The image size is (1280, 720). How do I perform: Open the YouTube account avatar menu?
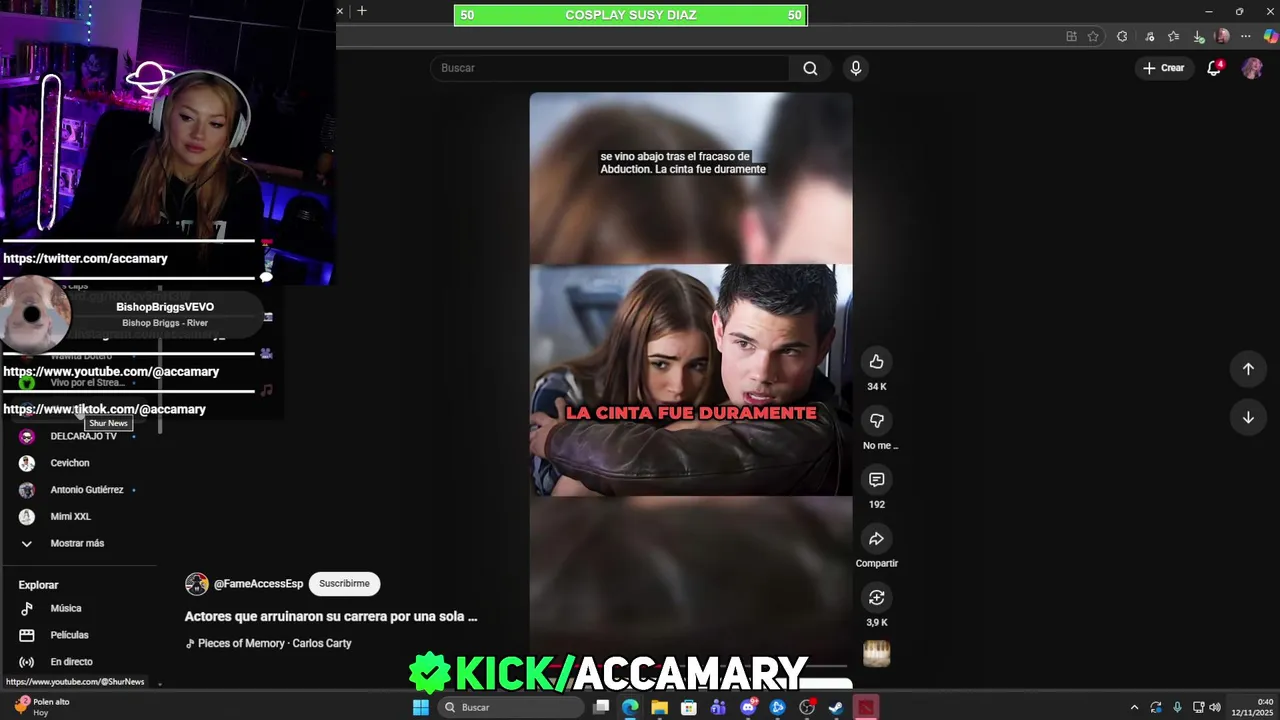click(x=1252, y=68)
